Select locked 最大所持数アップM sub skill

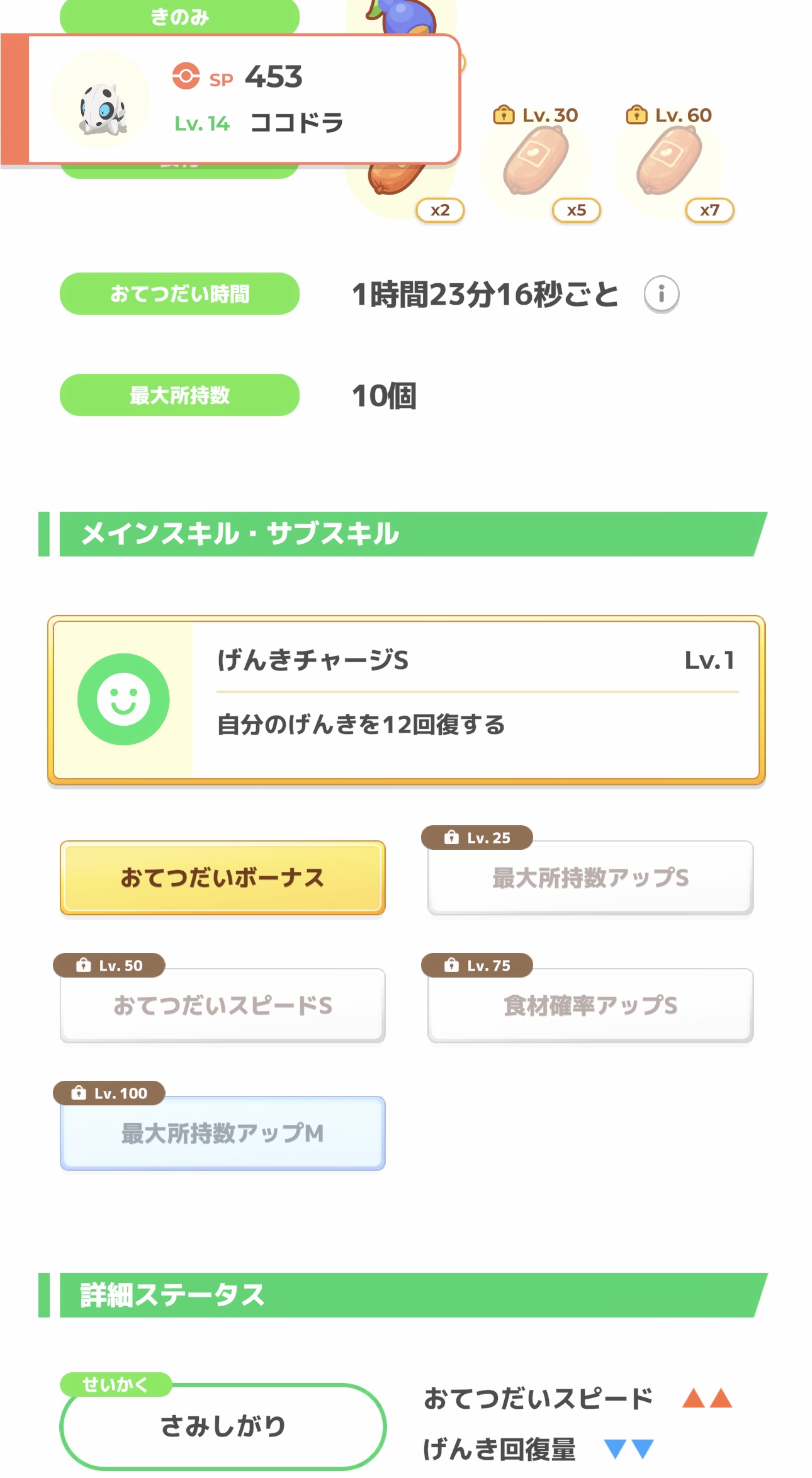coord(222,1133)
